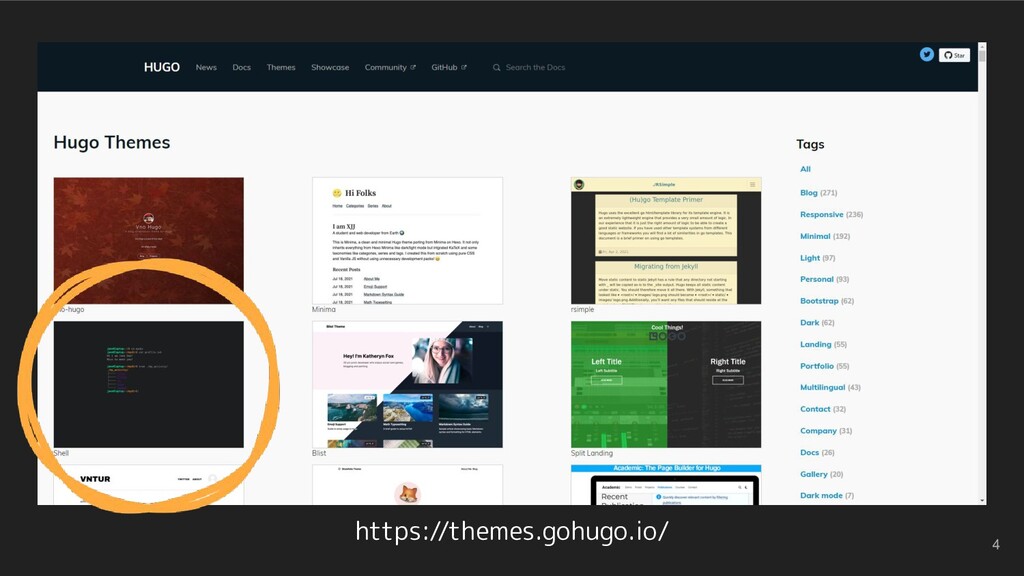Open the News menu item
Screen dimensions: 1024x576
click(x=206, y=67)
